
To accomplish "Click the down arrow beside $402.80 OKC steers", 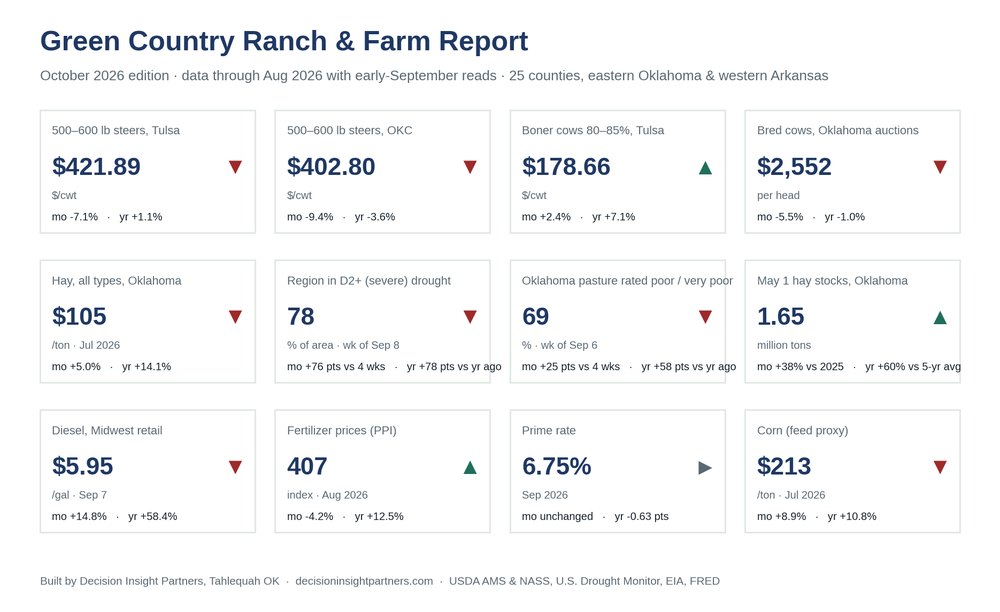I will (470, 167).
